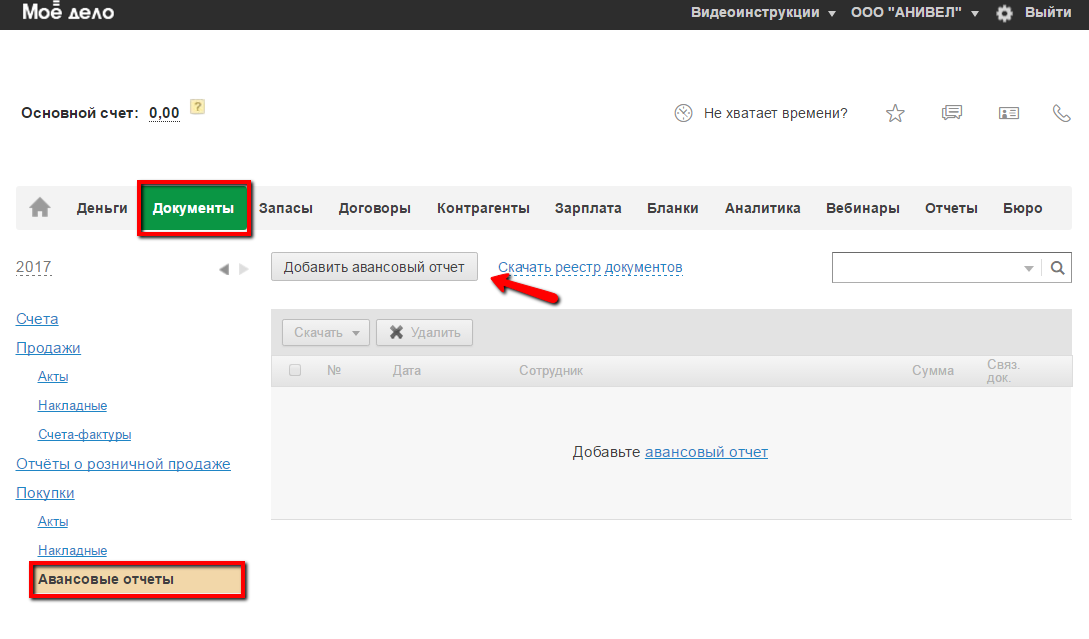1089x639 pixels.
Task: Follow the 'авансовый отчет' link in empty table
Action: (706, 452)
